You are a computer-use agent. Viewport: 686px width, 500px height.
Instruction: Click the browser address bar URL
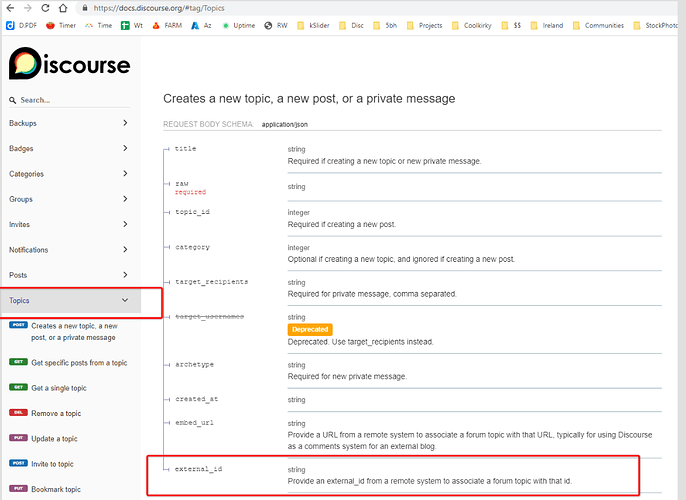pyautogui.click(x=159, y=8)
